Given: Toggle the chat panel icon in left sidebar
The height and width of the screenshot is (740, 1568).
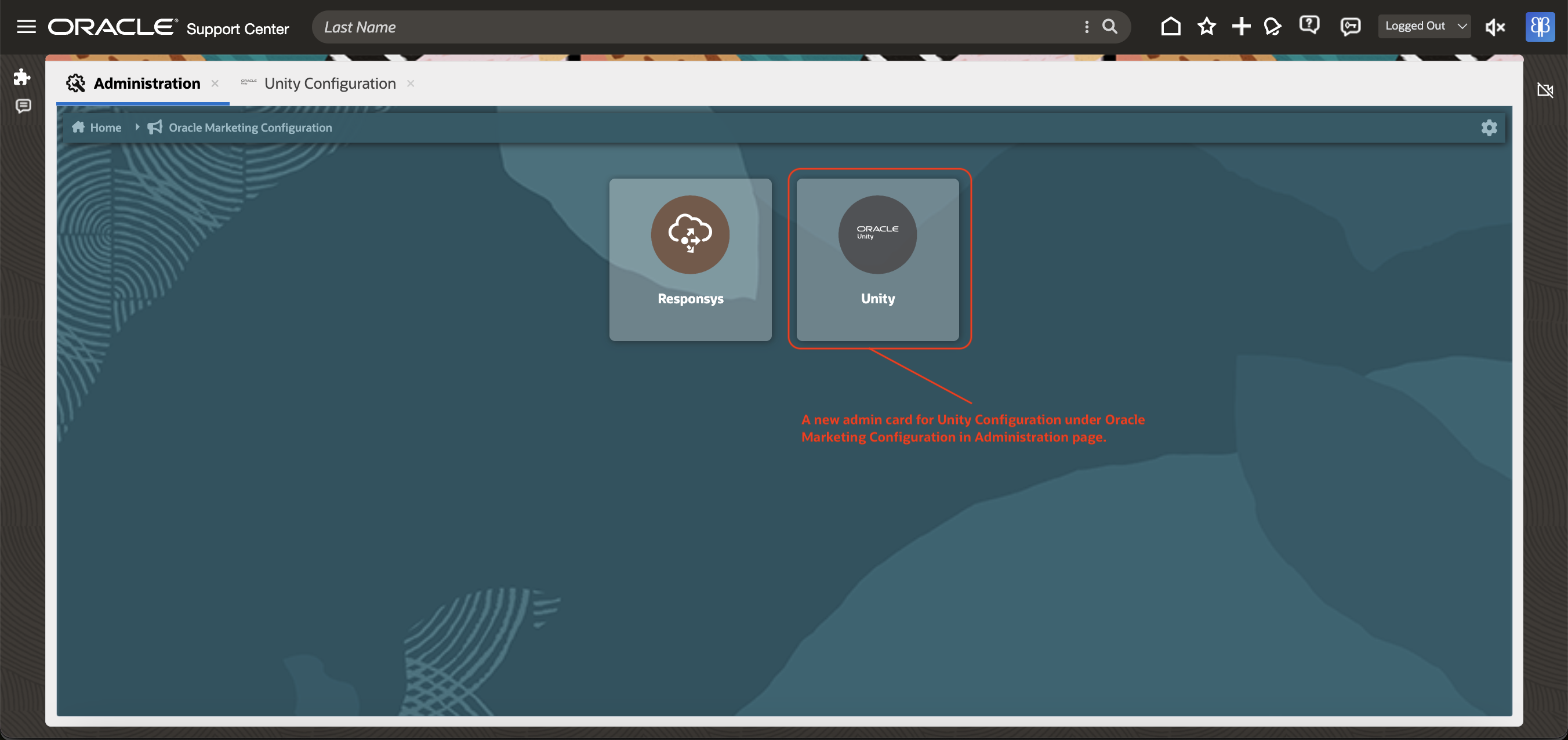Looking at the screenshot, I should click(23, 107).
